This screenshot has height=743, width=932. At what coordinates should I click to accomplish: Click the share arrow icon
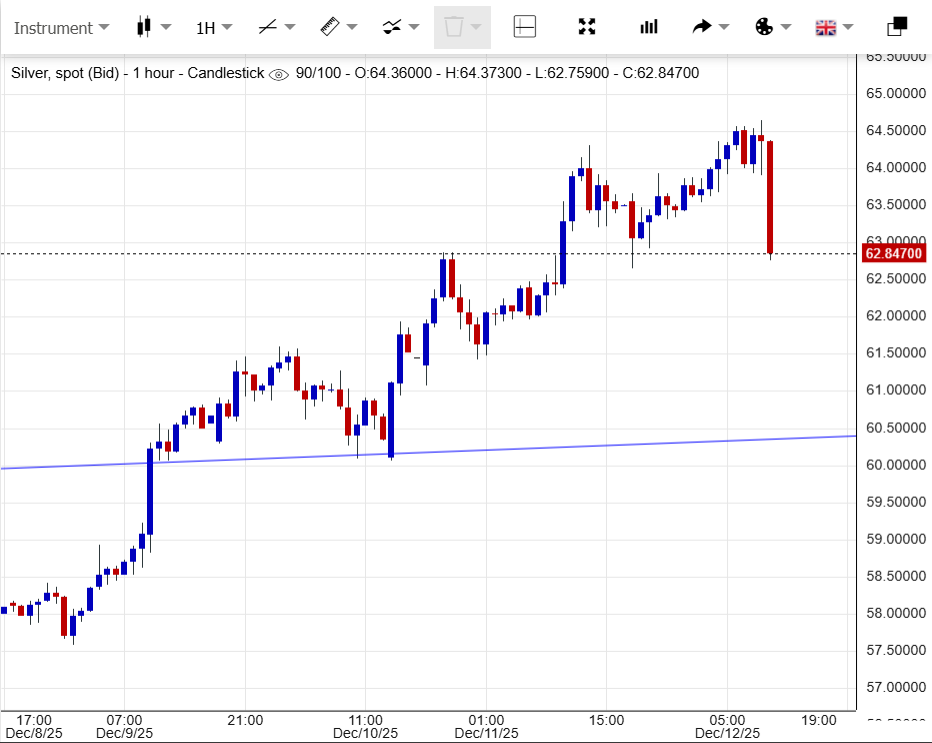[x=702, y=27]
